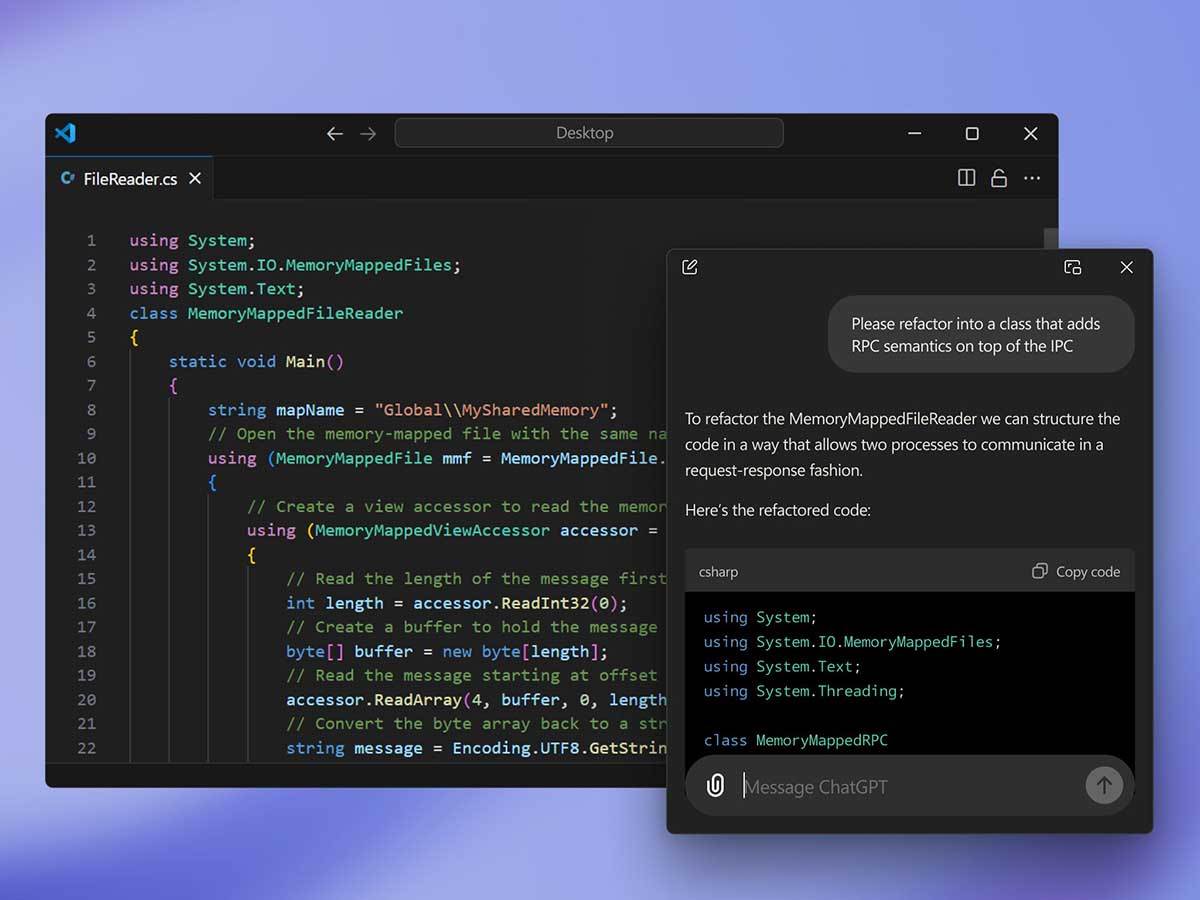Close the FileReader.cs tab
1200x900 pixels.
[x=195, y=178]
